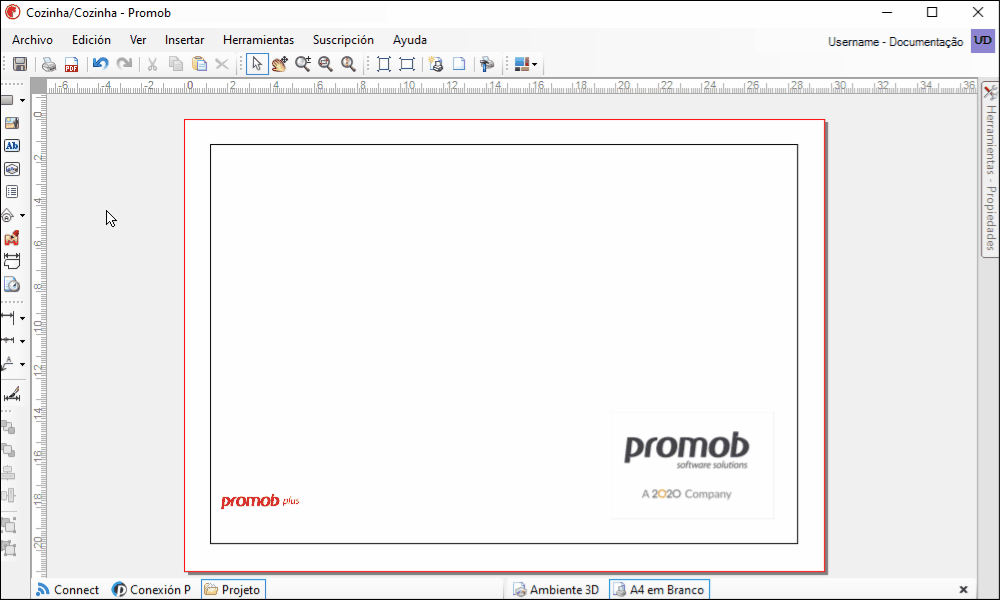Open the Ver menu
This screenshot has height=600, width=1000.
[x=138, y=40]
